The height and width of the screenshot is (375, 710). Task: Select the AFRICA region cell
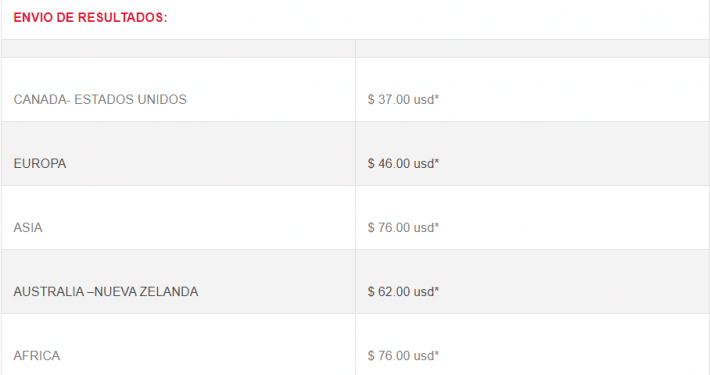178,345
